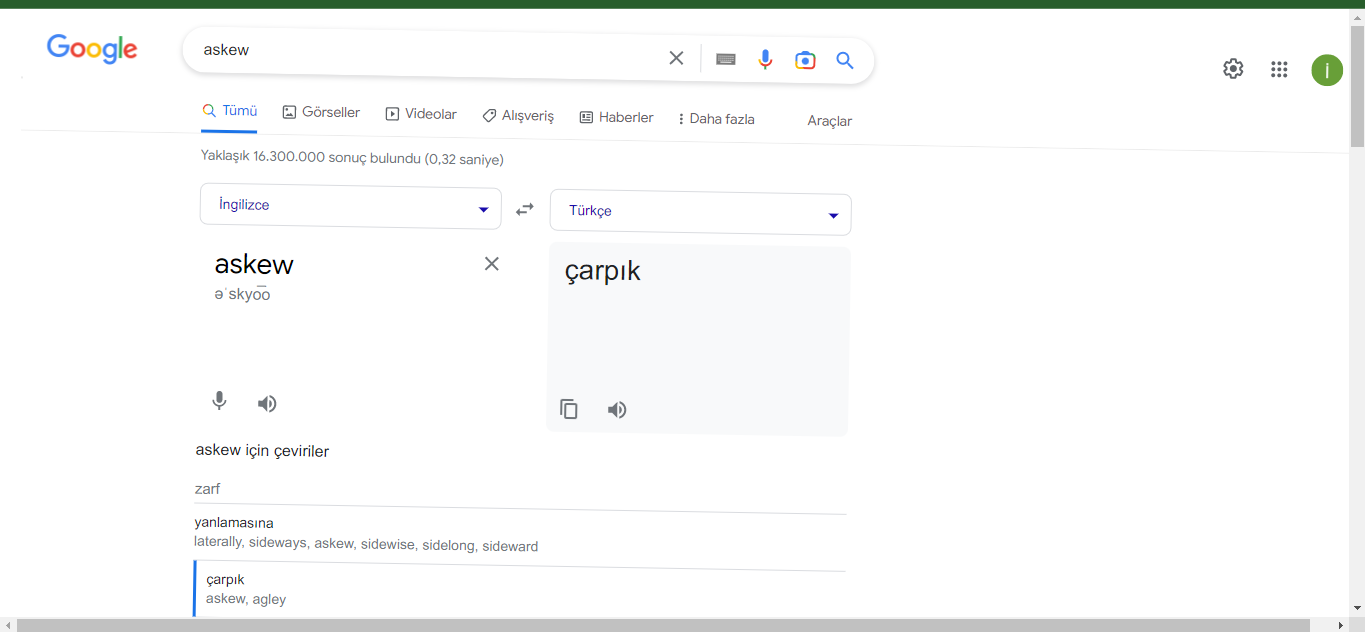
Task: Open the Videolar results tab
Action: coord(420,113)
